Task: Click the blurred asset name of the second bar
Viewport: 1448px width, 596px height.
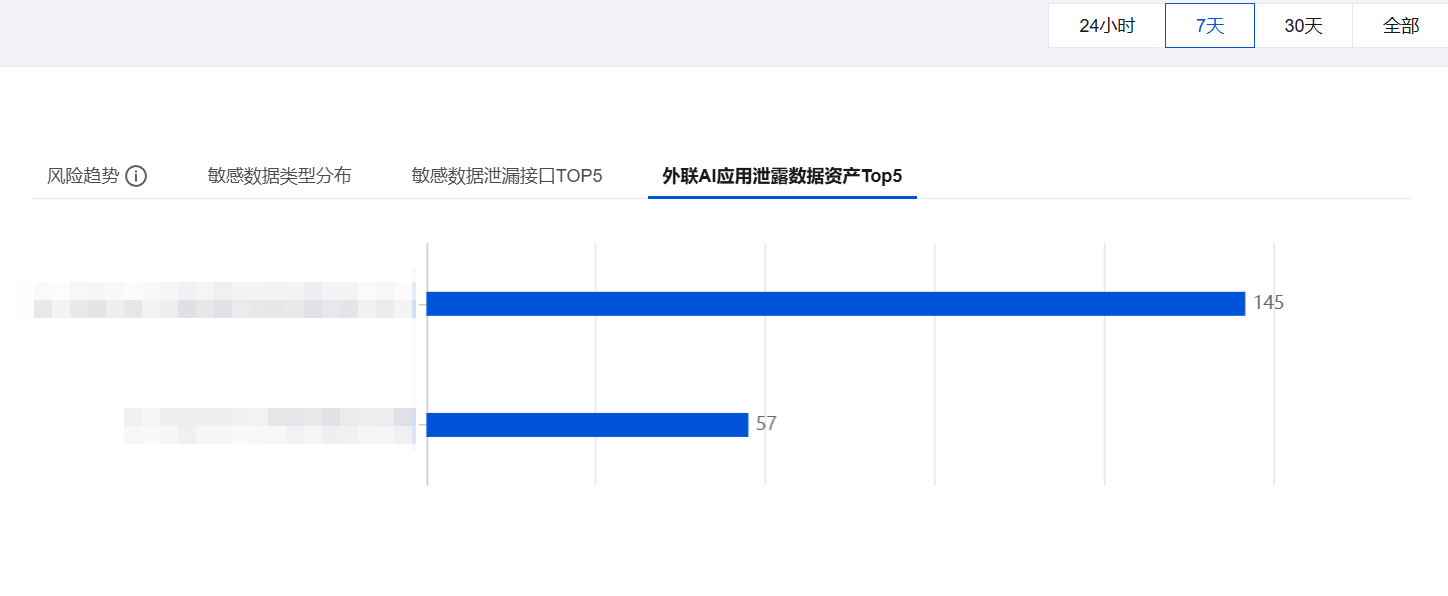Action: click(268, 425)
